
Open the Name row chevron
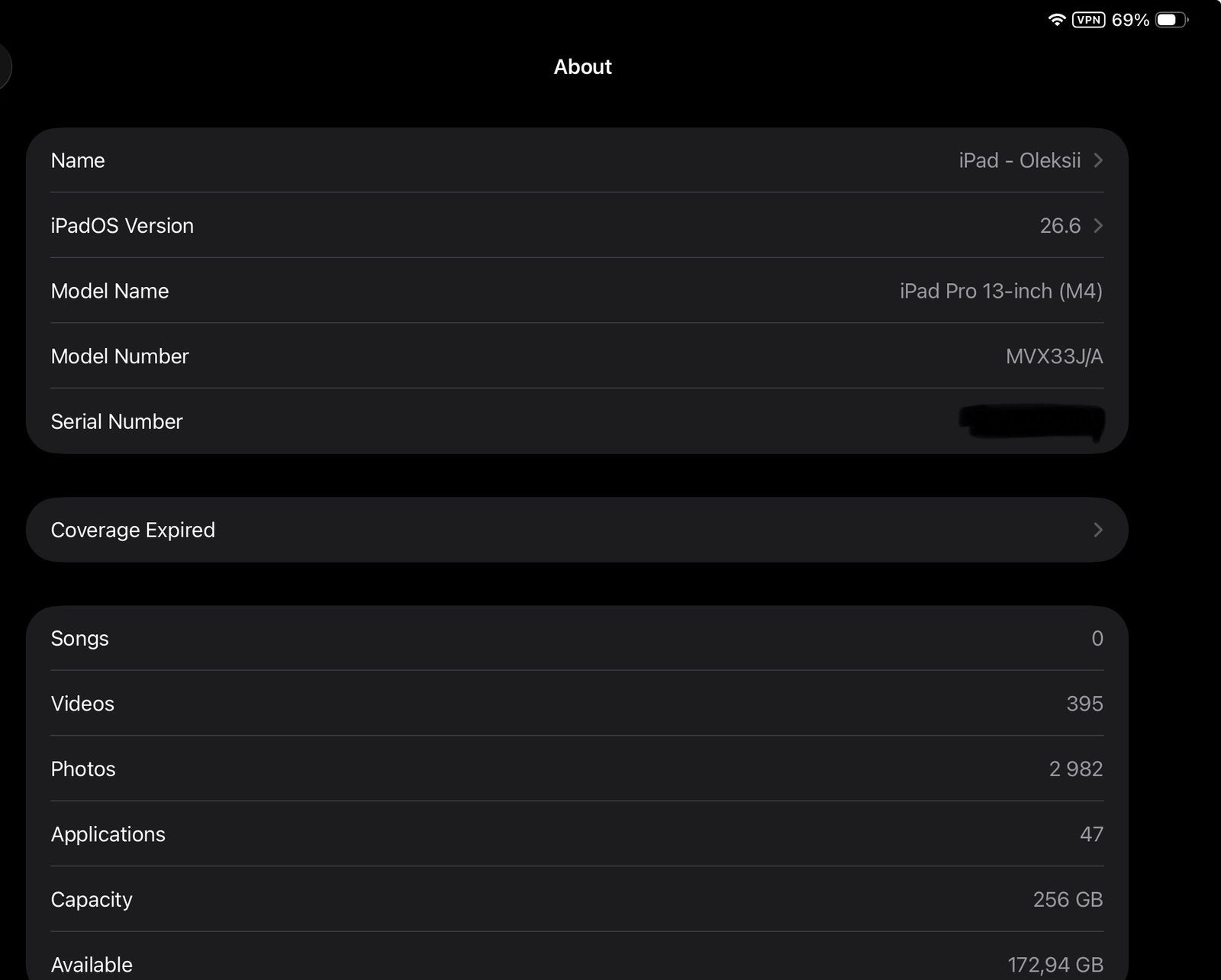pos(1098,160)
